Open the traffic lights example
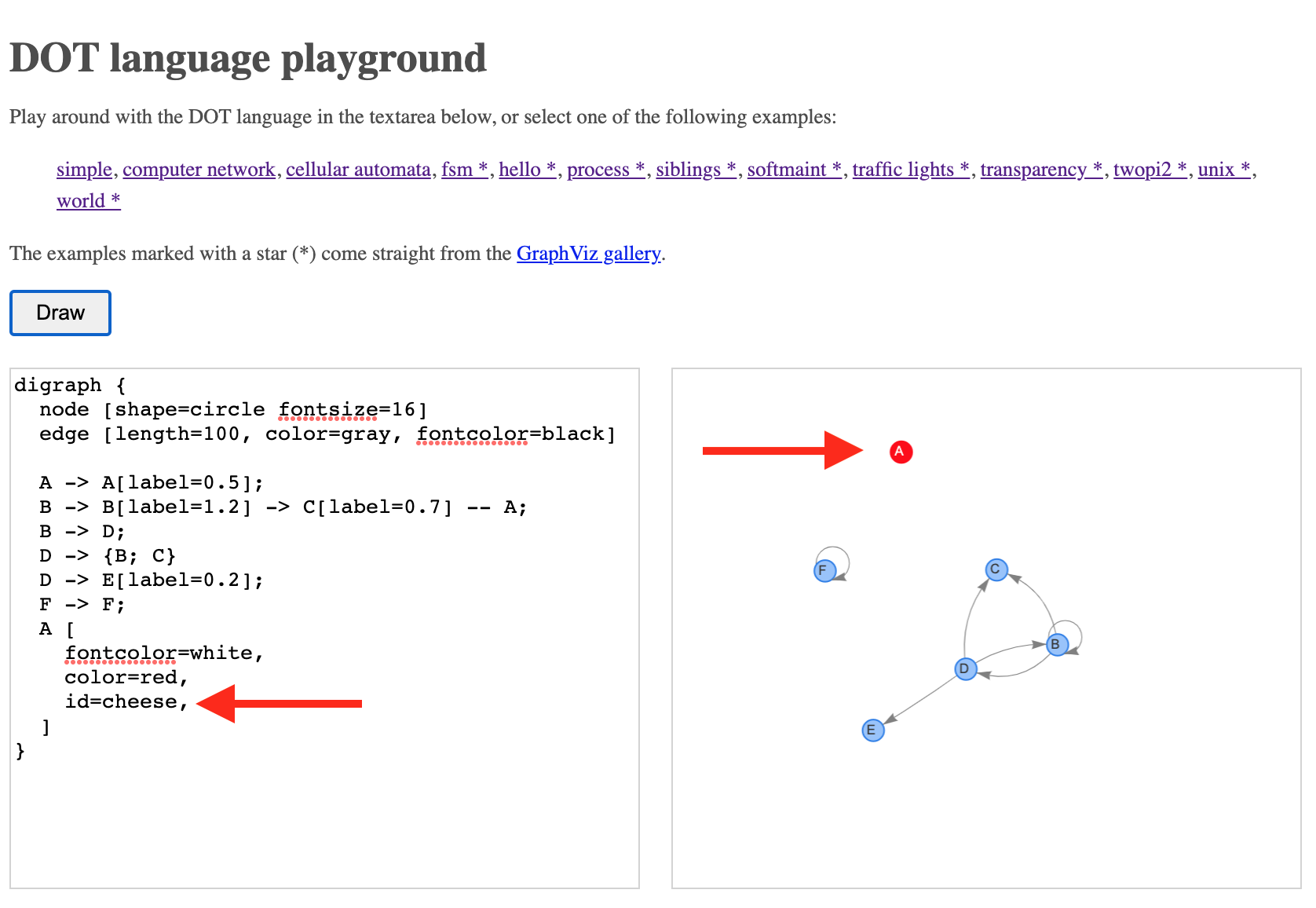This screenshot has width=1316, height=908. click(x=909, y=169)
